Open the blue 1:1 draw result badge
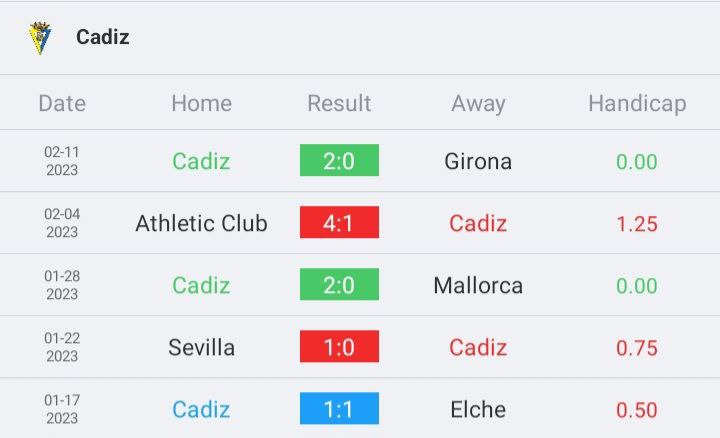The height and width of the screenshot is (438, 720). pyautogui.click(x=339, y=408)
